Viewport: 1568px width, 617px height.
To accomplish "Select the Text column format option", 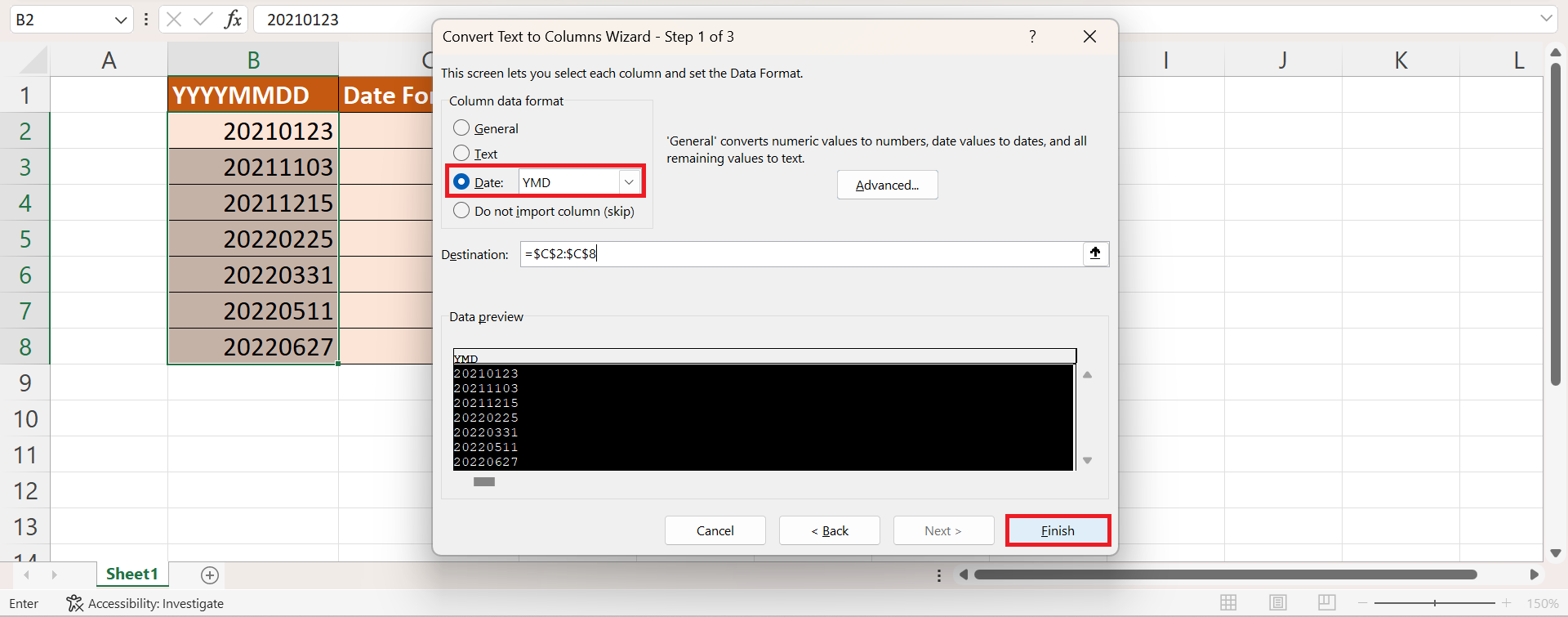I will [461, 154].
